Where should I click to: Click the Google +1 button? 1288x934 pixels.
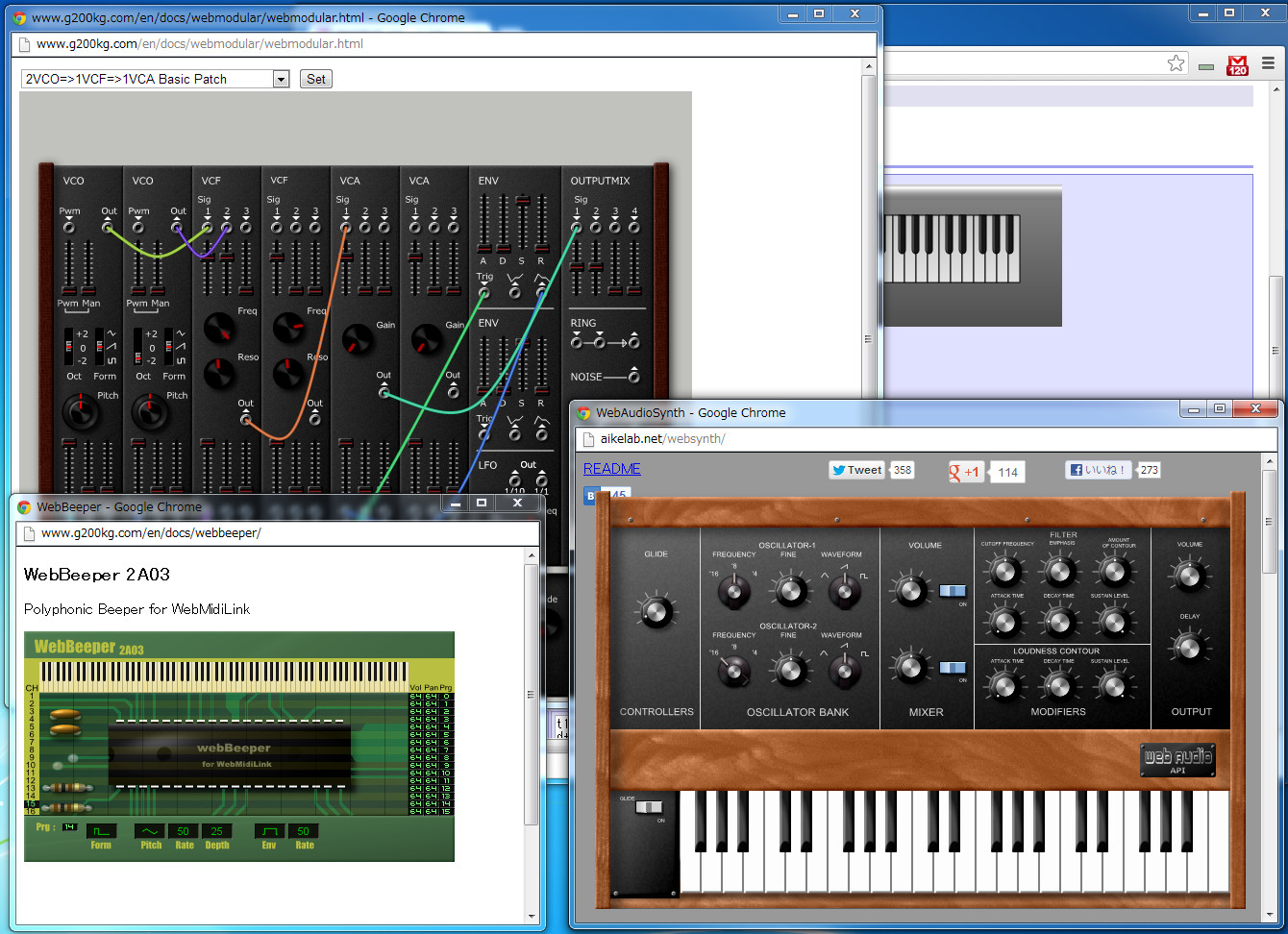[965, 472]
